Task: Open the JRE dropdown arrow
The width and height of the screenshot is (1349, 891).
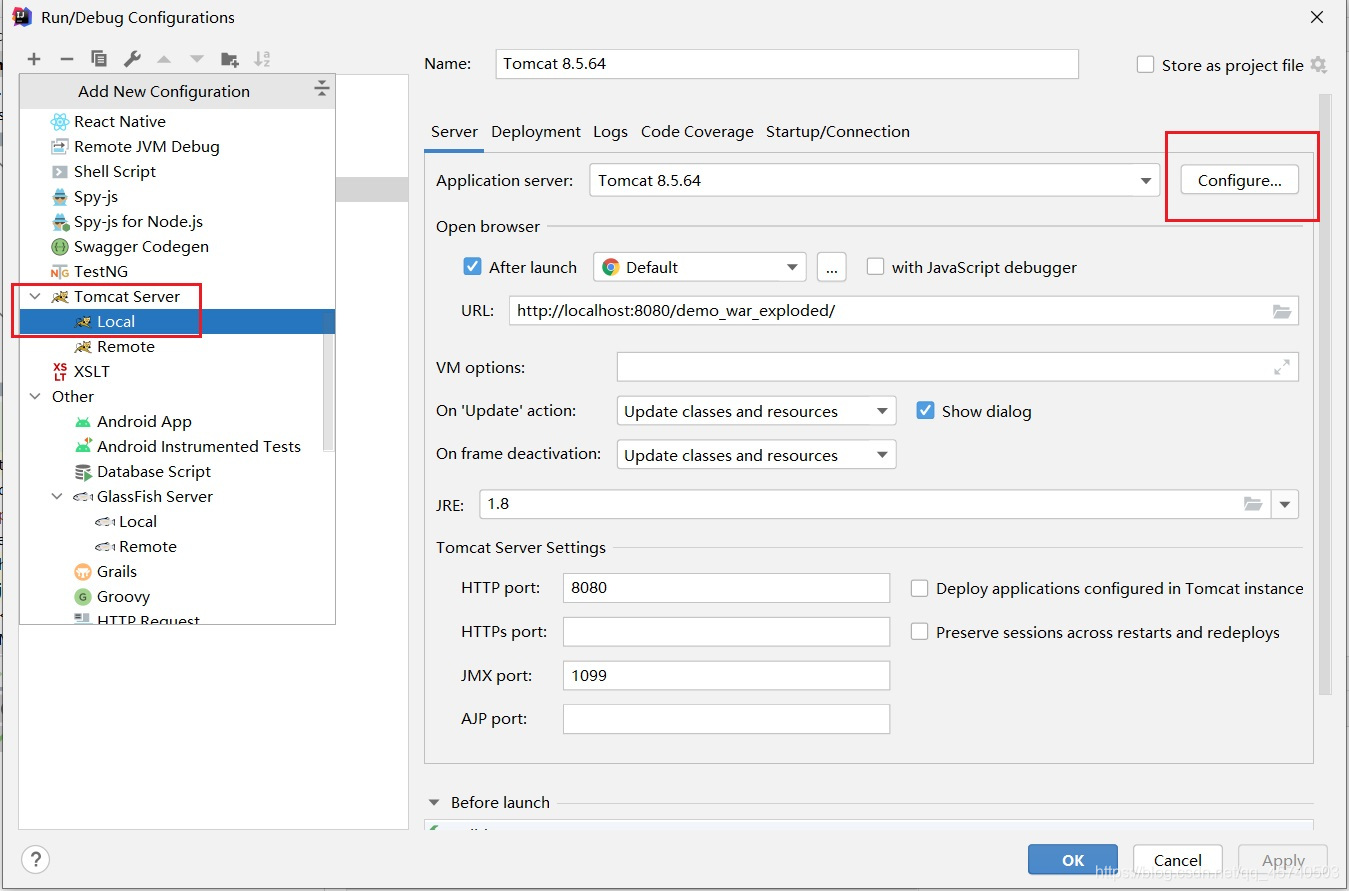Action: pyautogui.click(x=1285, y=504)
